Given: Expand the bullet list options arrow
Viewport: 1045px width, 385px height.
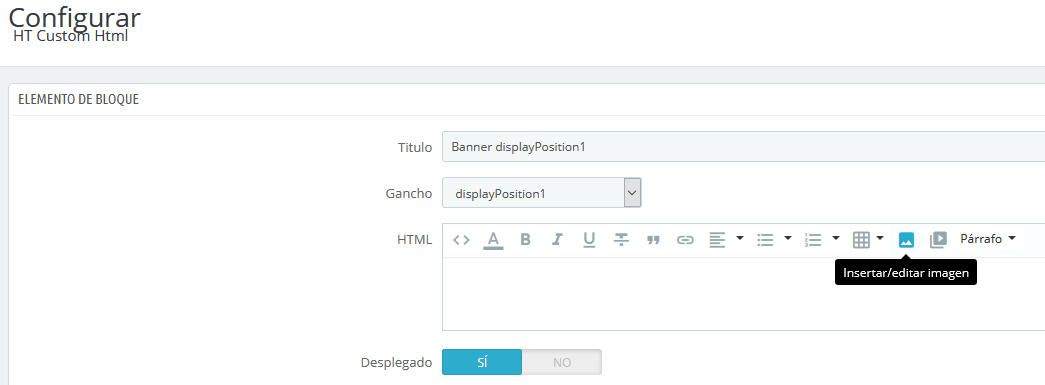Looking at the screenshot, I should click(788, 238).
